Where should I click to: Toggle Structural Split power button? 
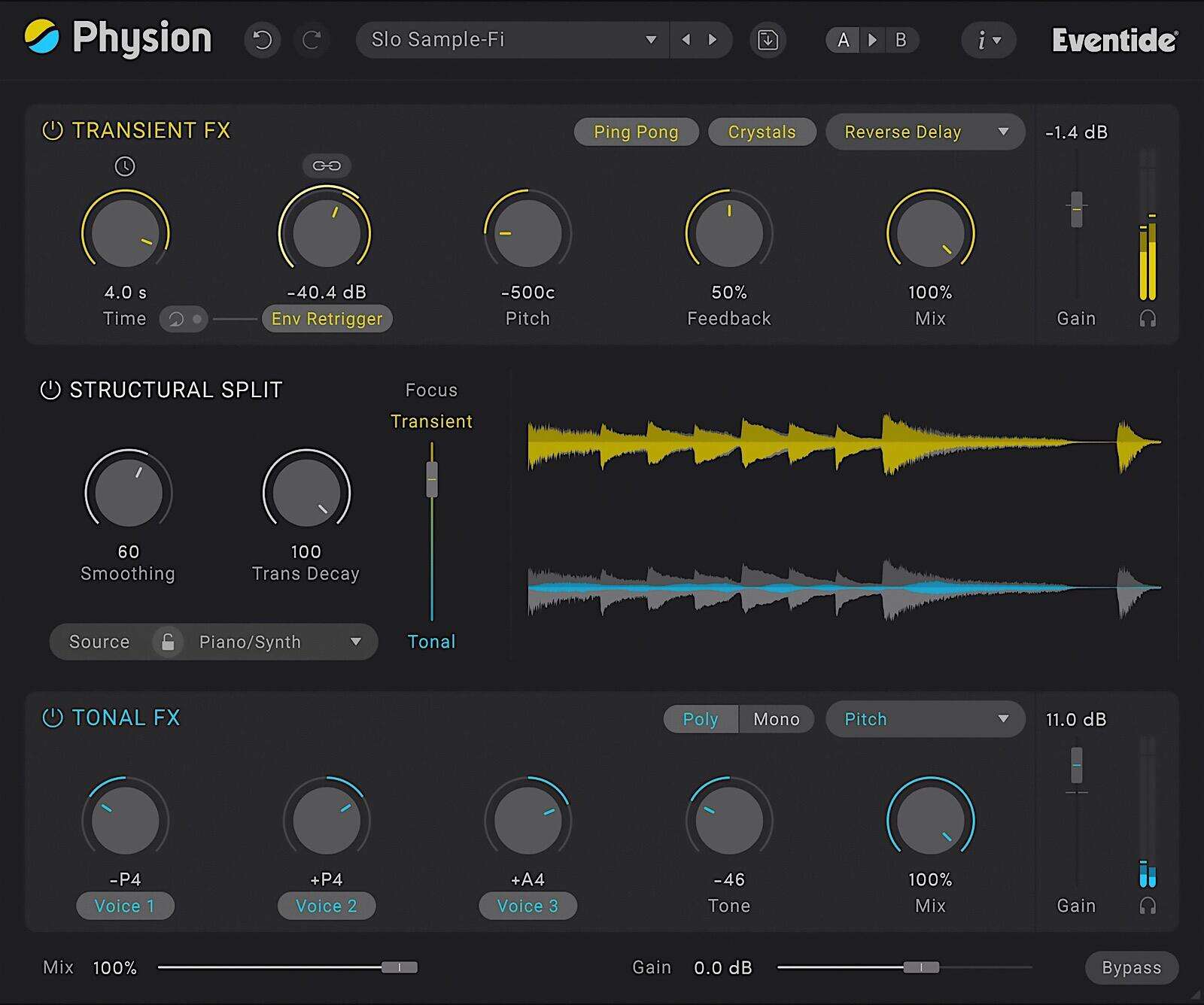(50, 390)
